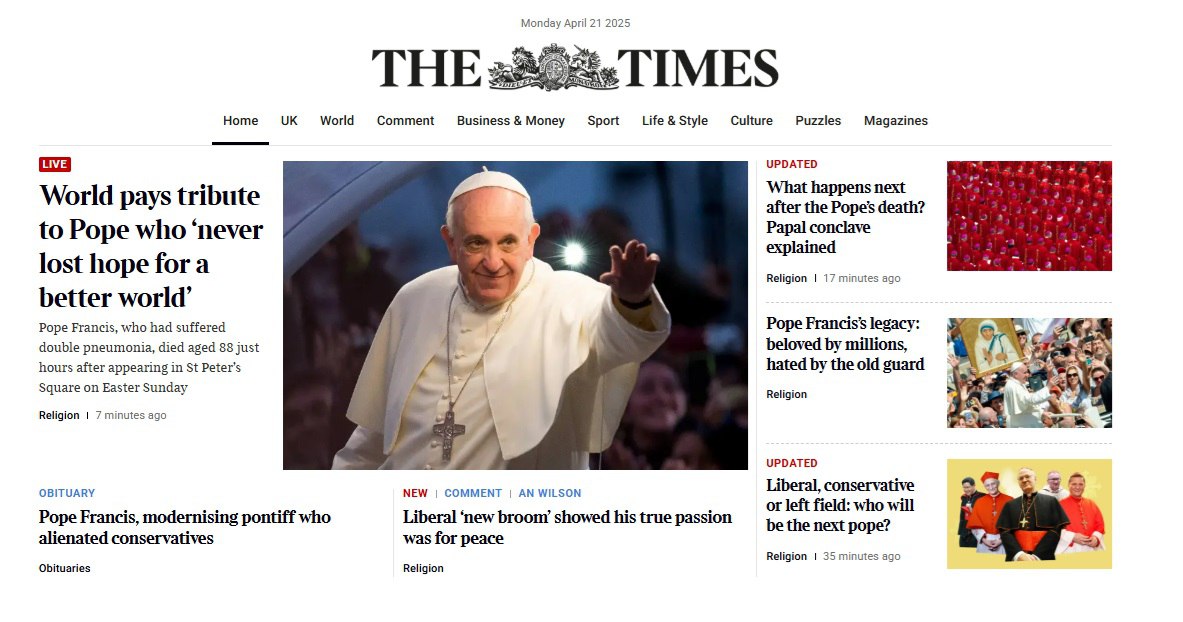Open the Magazines section

pyautogui.click(x=896, y=121)
